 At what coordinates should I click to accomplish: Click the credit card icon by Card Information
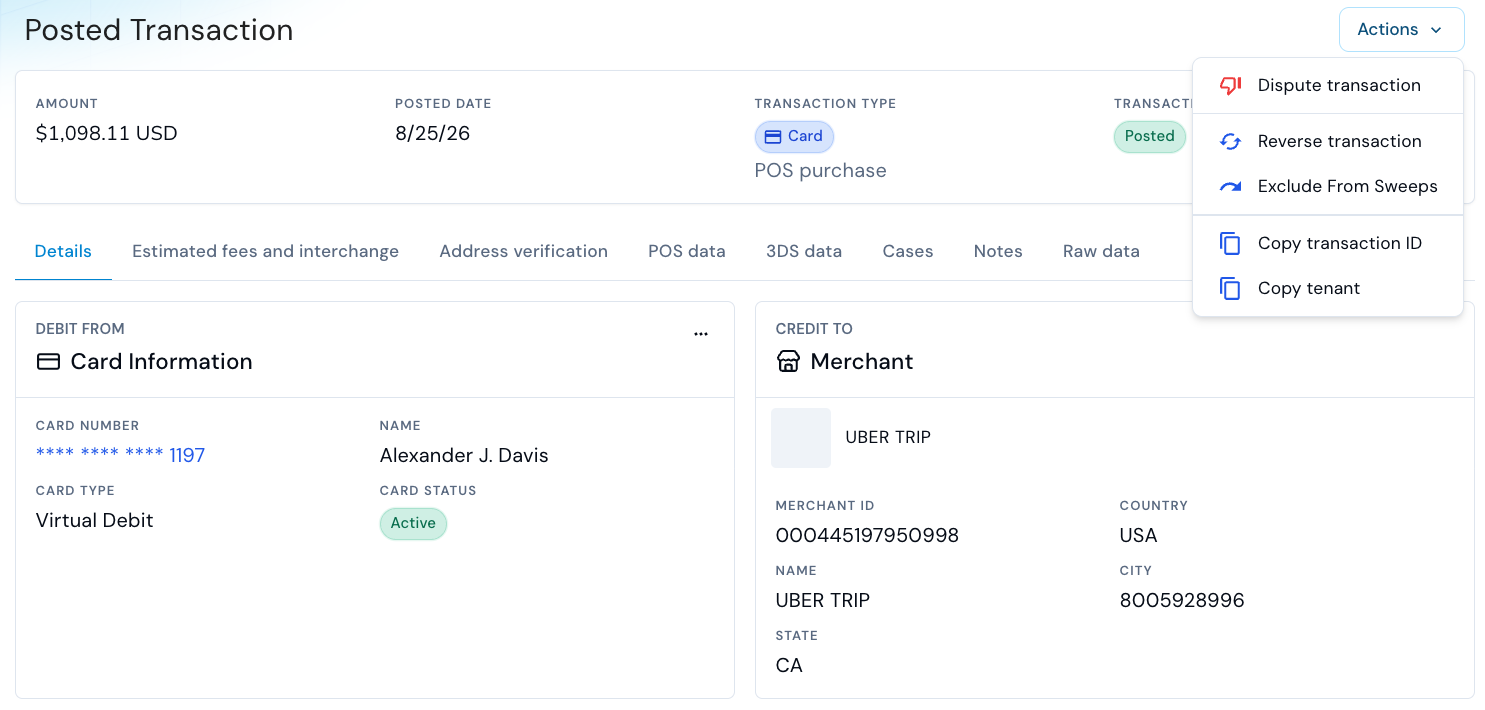click(48, 362)
